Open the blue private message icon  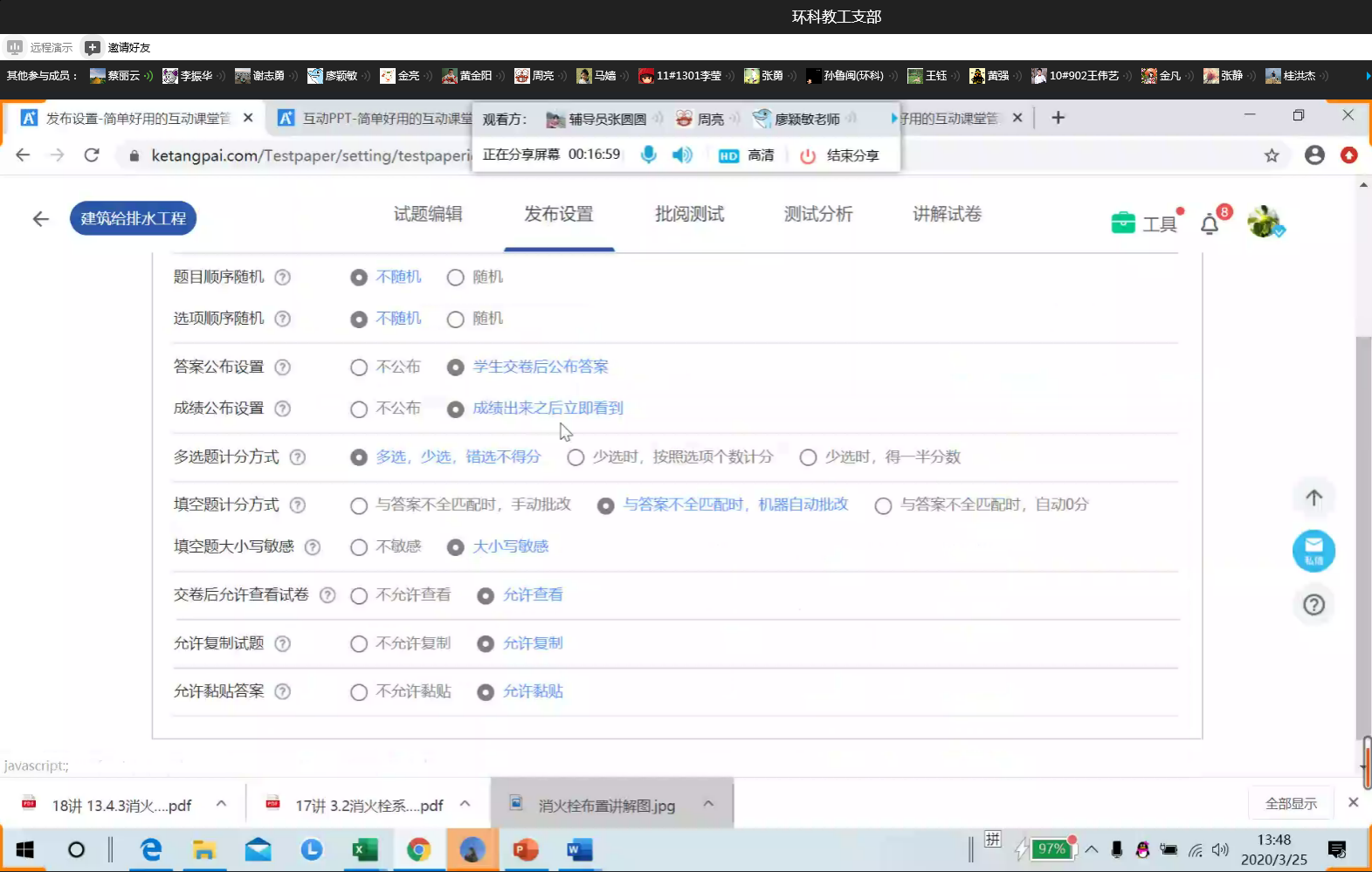[x=1313, y=551]
